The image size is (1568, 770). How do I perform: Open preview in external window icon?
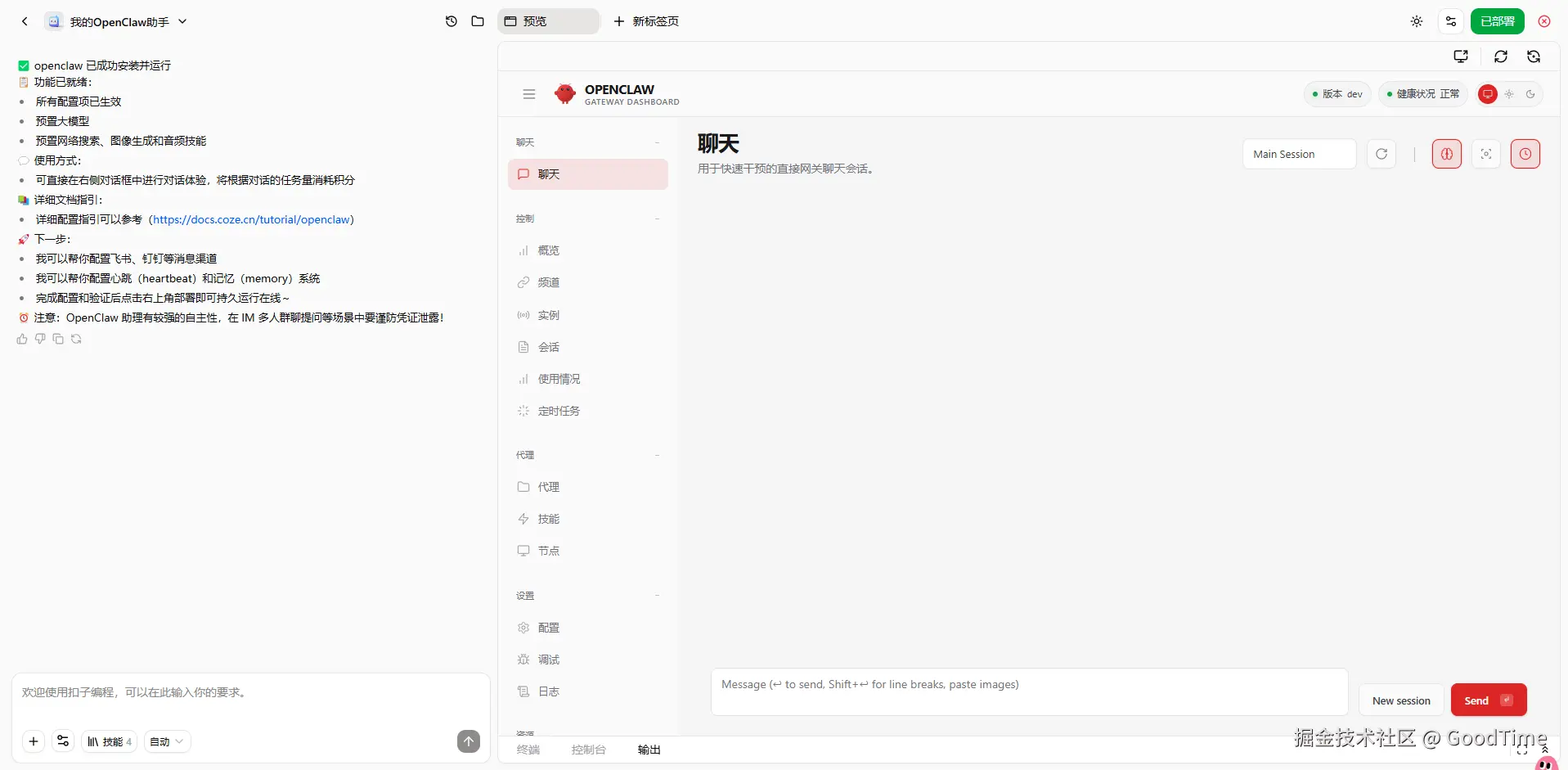coord(1461,56)
